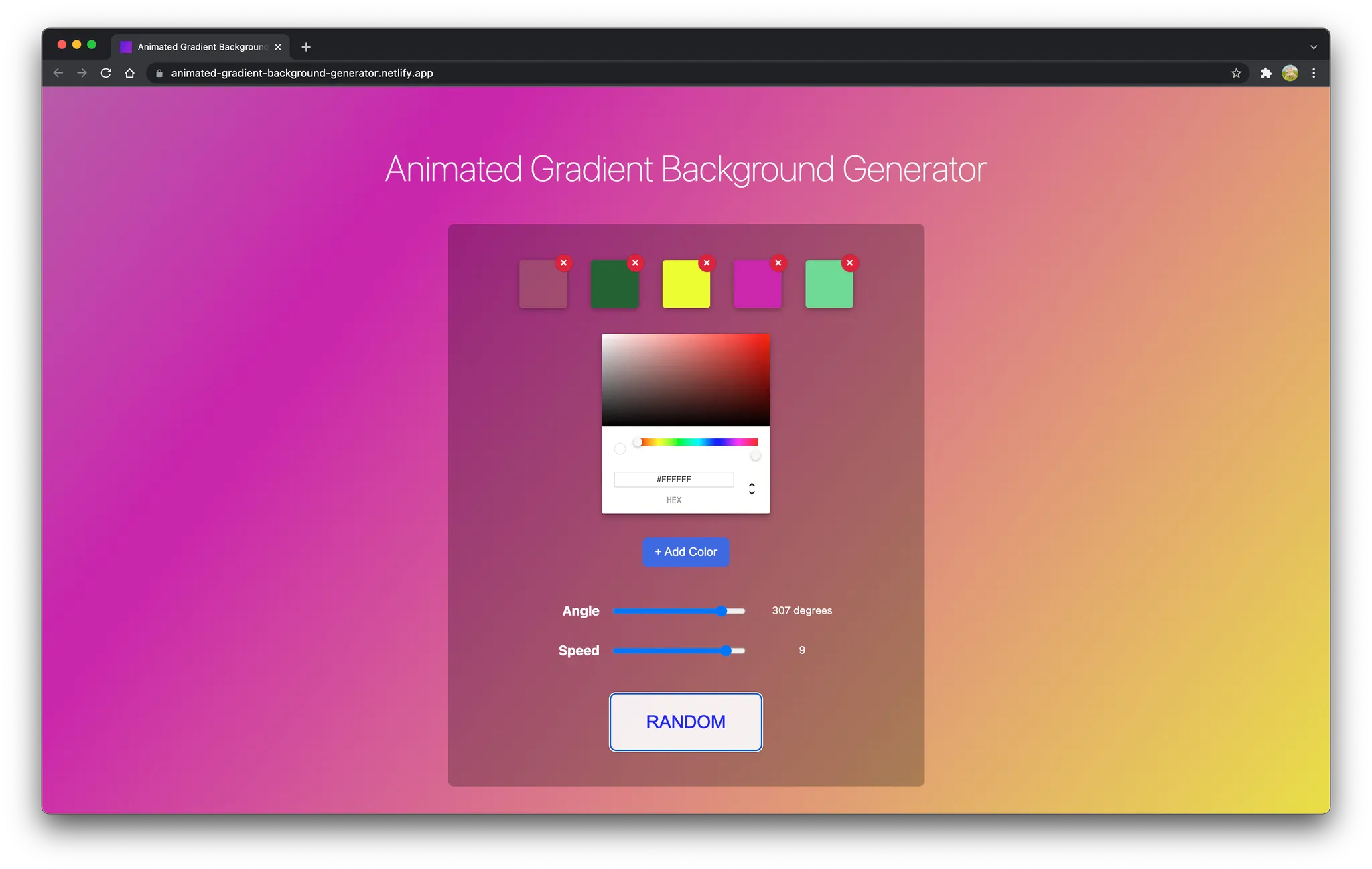The width and height of the screenshot is (1372, 869).
Task: Click the browser home icon
Action: pos(130,73)
